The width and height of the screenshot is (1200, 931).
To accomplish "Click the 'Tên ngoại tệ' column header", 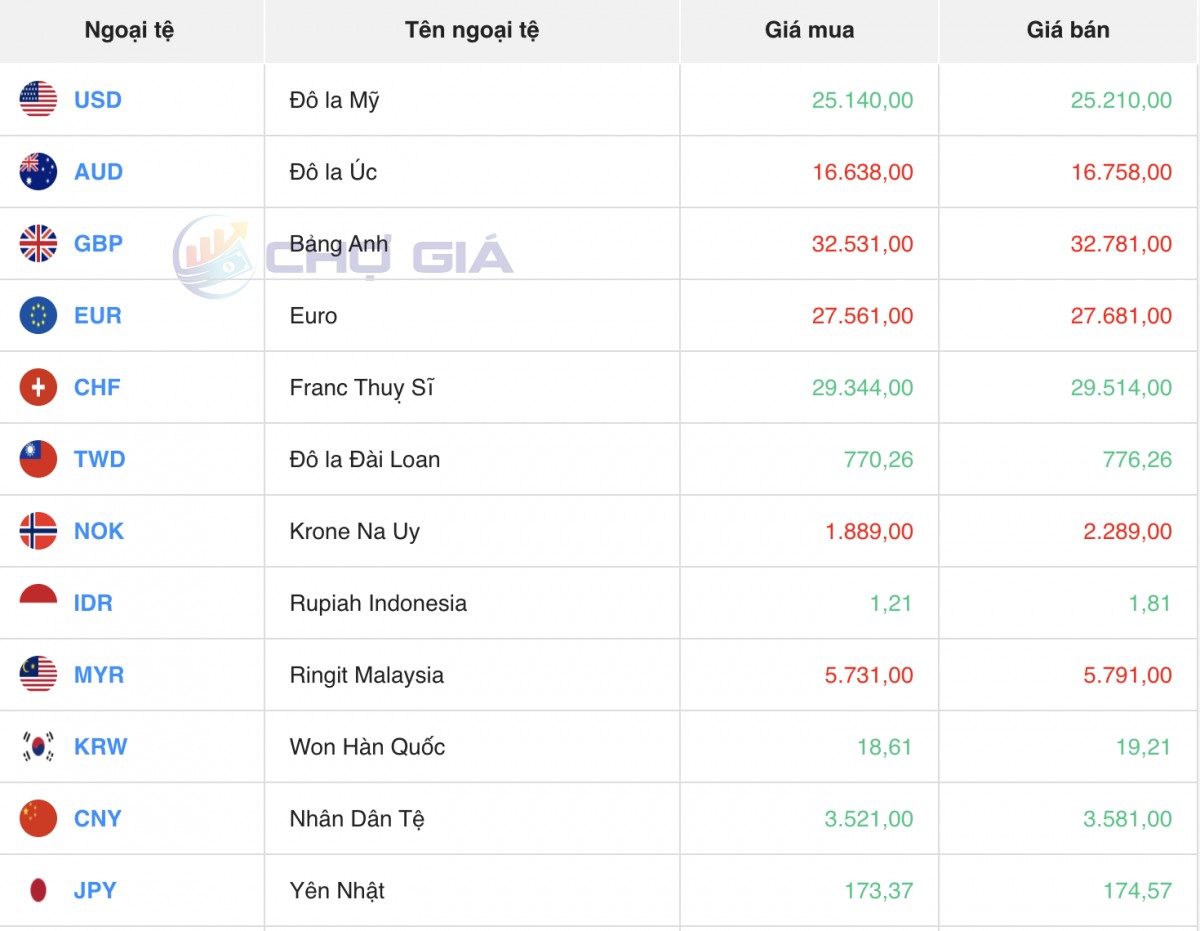I will point(472,30).
